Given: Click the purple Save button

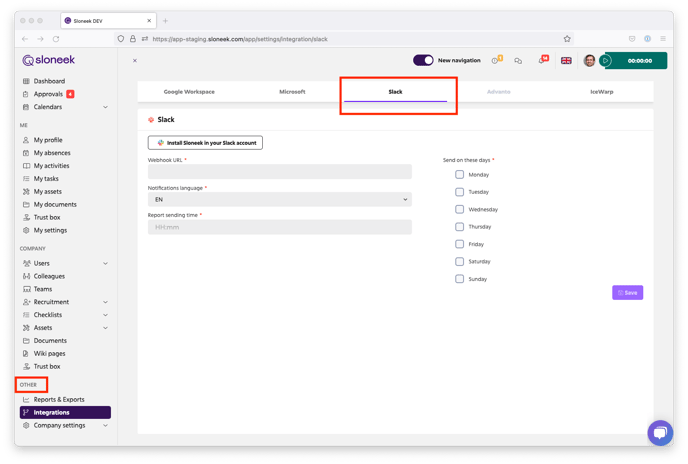Looking at the screenshot, I should pos(627,292).
